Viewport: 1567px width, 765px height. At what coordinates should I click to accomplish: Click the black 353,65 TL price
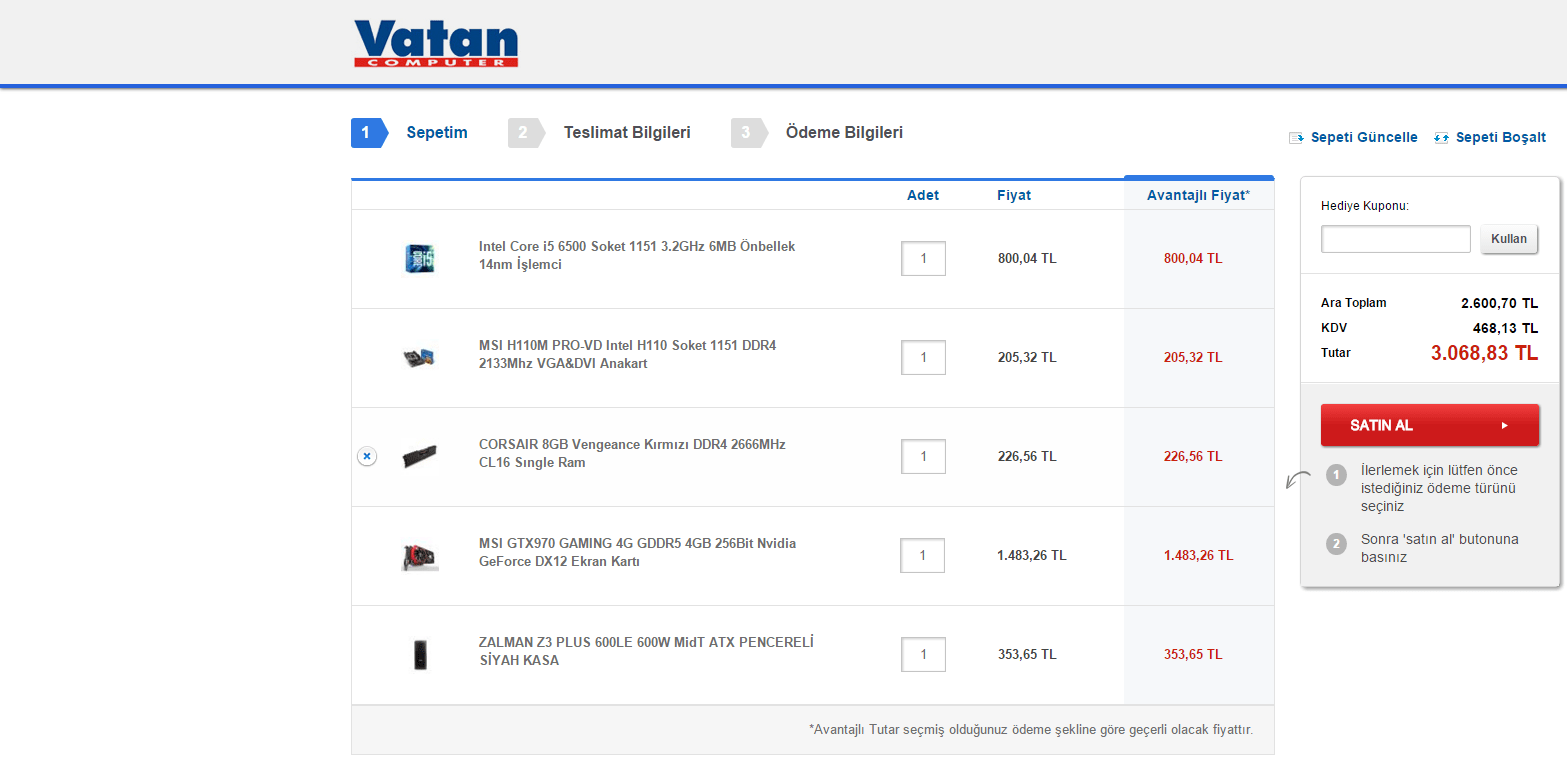coord(1027,654)
